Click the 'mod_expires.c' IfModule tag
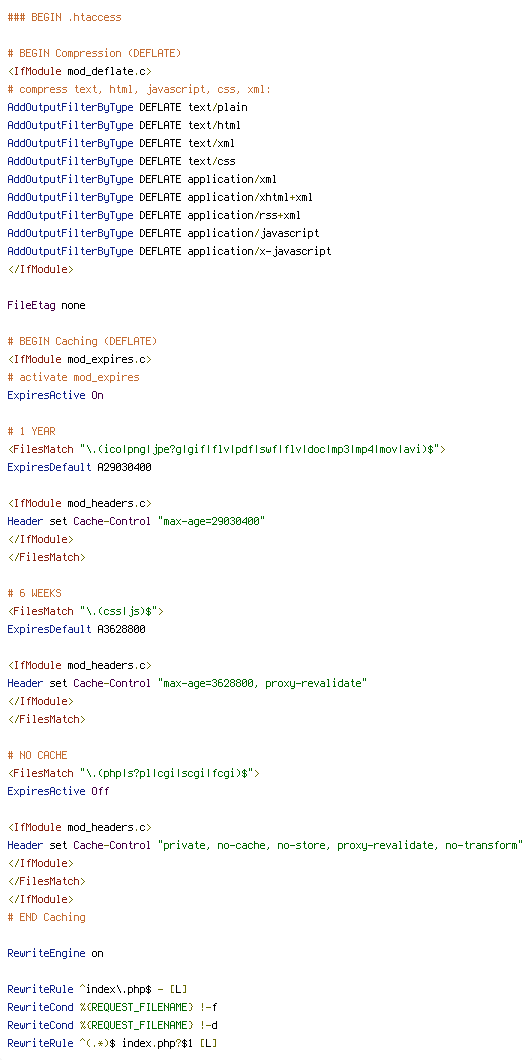The height and width of the screenshot is (1060, 532). point(79,360)
